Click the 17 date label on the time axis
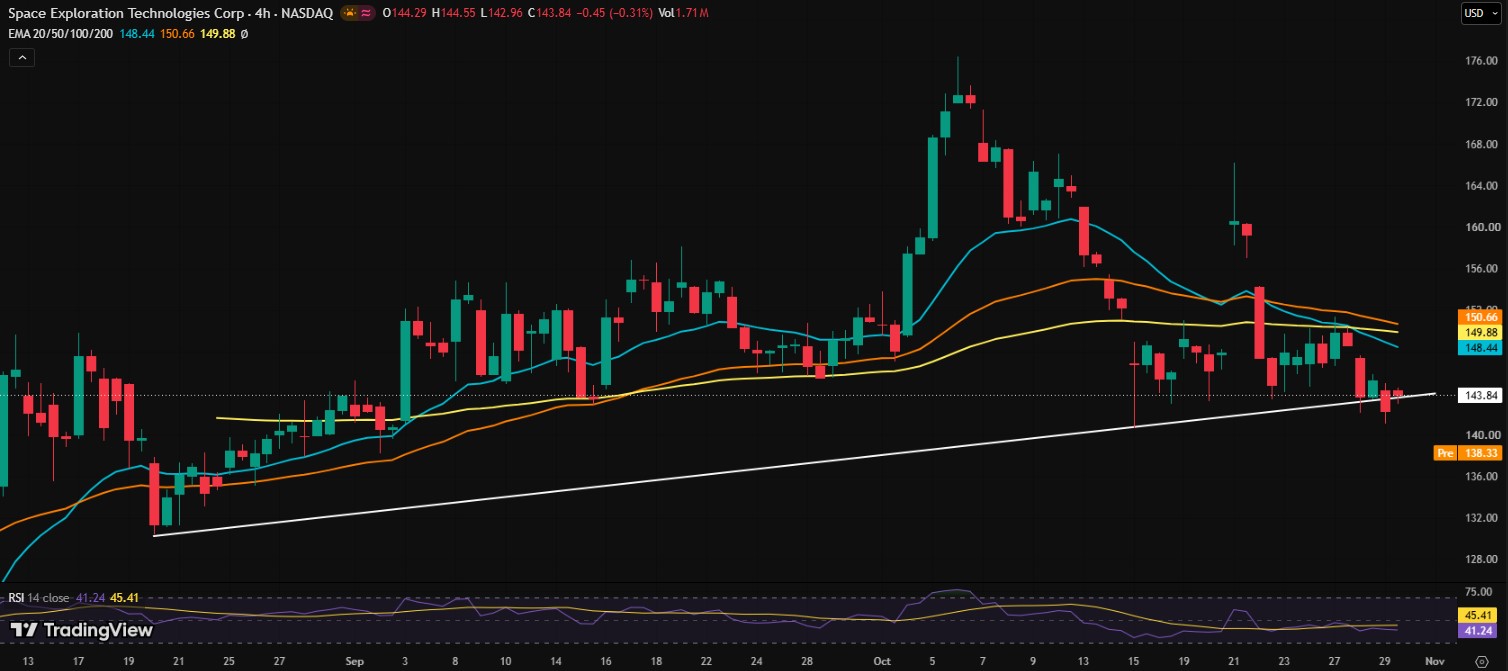 (x=78, y=661)
